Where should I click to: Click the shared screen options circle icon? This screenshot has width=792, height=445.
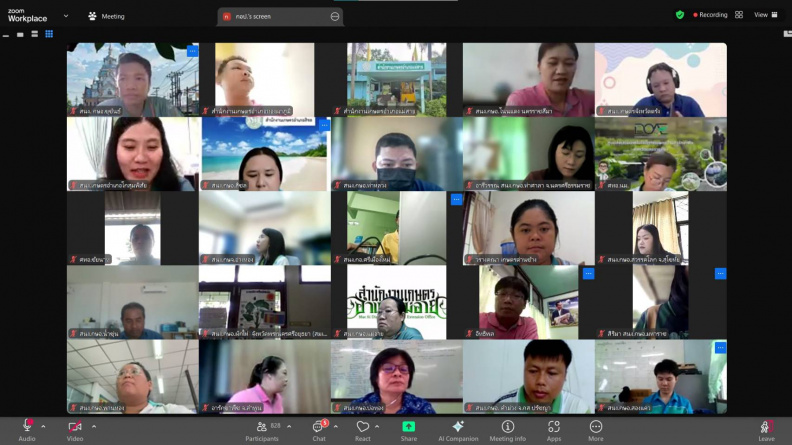[x=335, y=17]
